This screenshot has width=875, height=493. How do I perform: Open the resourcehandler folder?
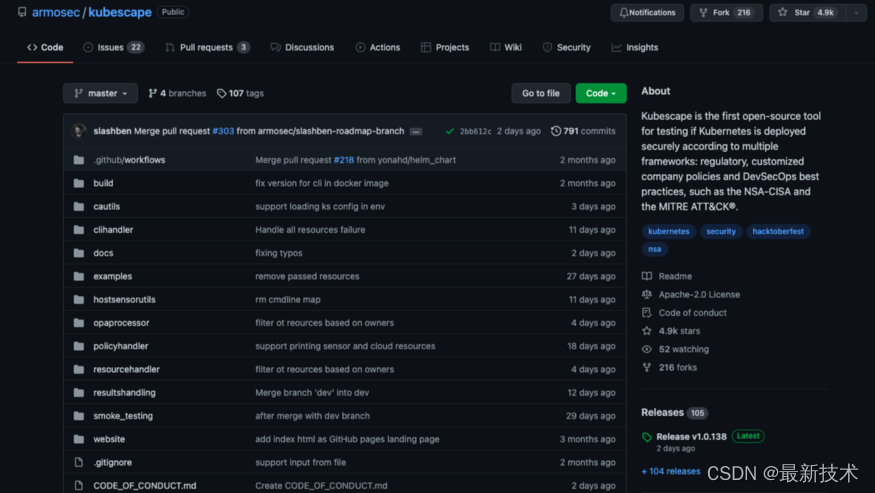click(127, 369)
